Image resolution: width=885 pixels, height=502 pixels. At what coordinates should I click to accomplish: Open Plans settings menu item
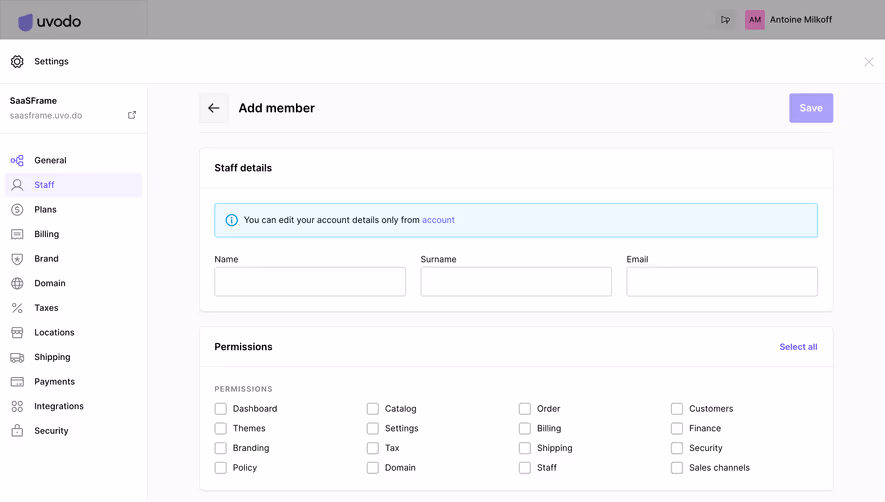pyautogui.click(x=73, y=209)
